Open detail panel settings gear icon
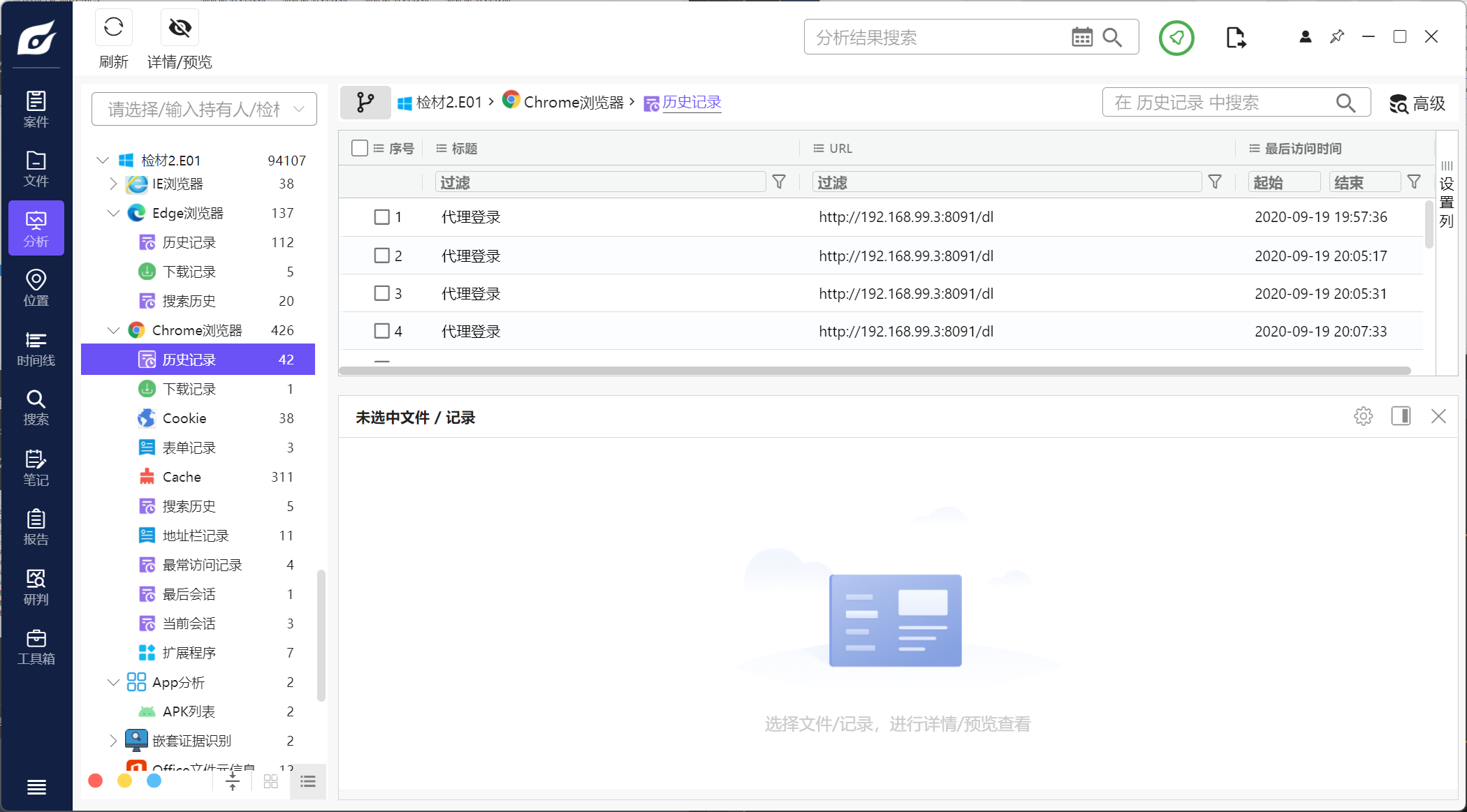Viewport: 1467px width, 812px height. (x=1363, y=417)
